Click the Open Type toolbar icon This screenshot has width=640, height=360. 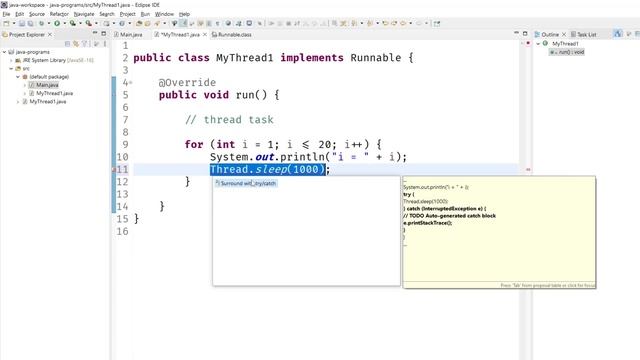tap(139, 23)
